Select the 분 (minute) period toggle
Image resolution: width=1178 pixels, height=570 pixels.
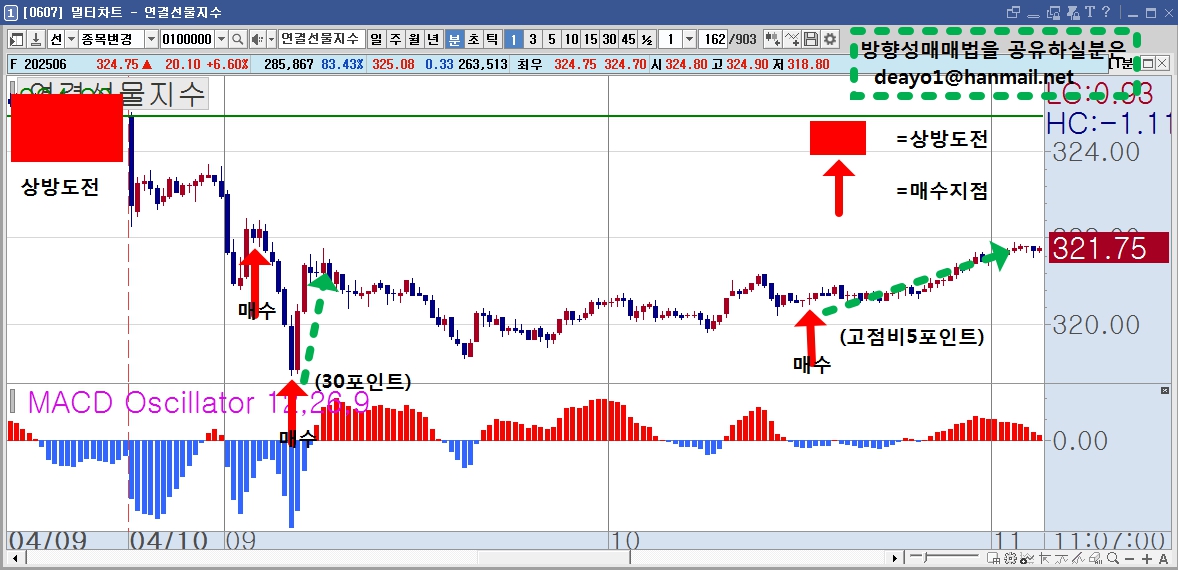click(455, 39)
